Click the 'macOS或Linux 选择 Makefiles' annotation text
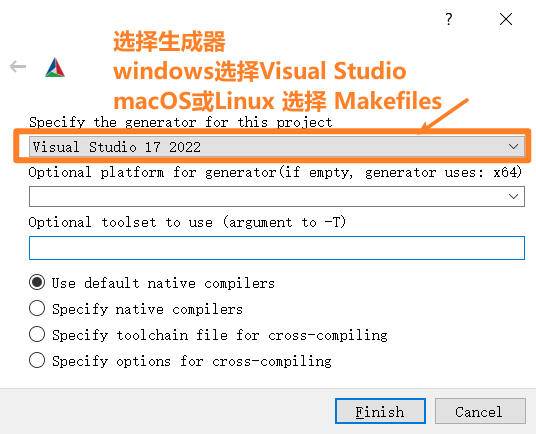 coord(278,101)
